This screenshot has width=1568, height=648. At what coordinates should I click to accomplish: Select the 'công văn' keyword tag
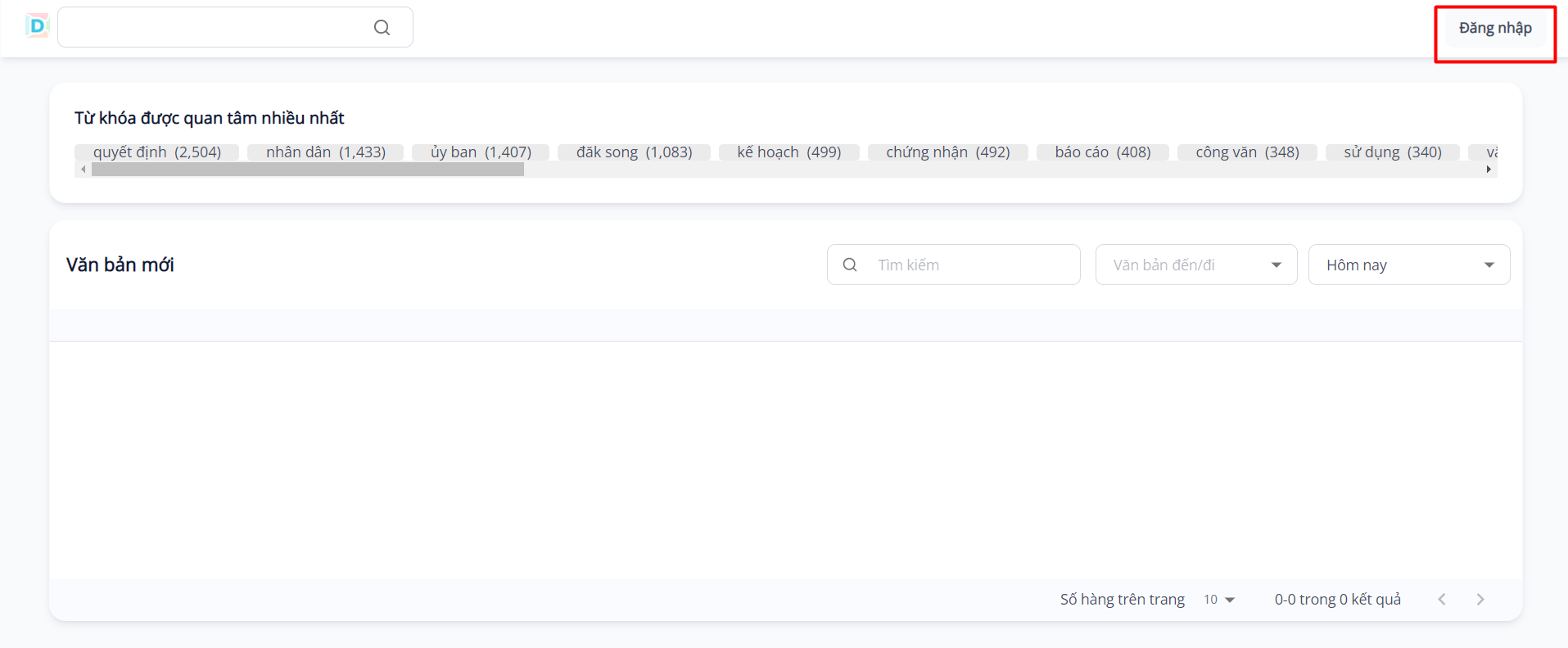pos(1247,152)
